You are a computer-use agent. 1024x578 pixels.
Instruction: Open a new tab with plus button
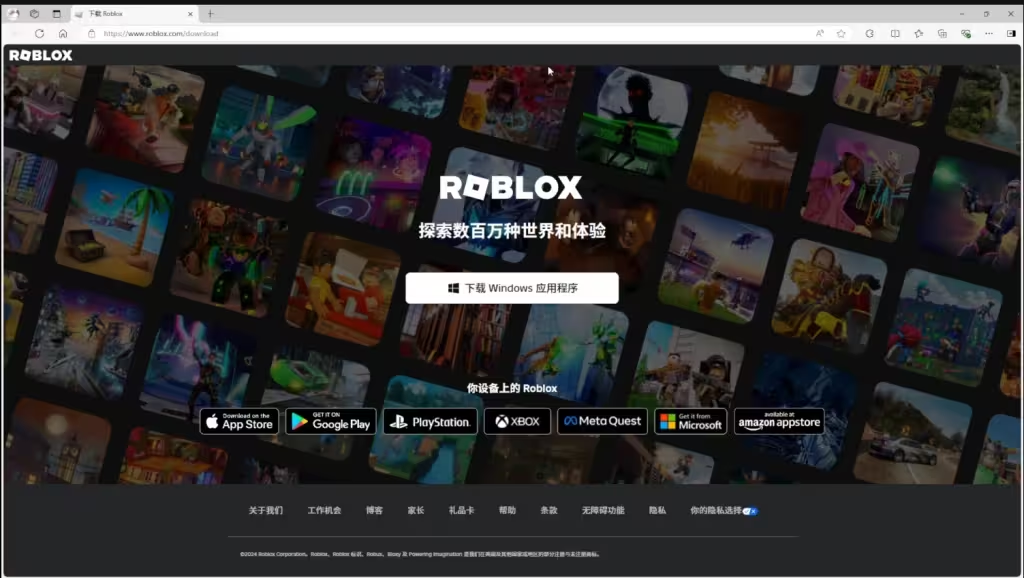[x=210, y=14]
